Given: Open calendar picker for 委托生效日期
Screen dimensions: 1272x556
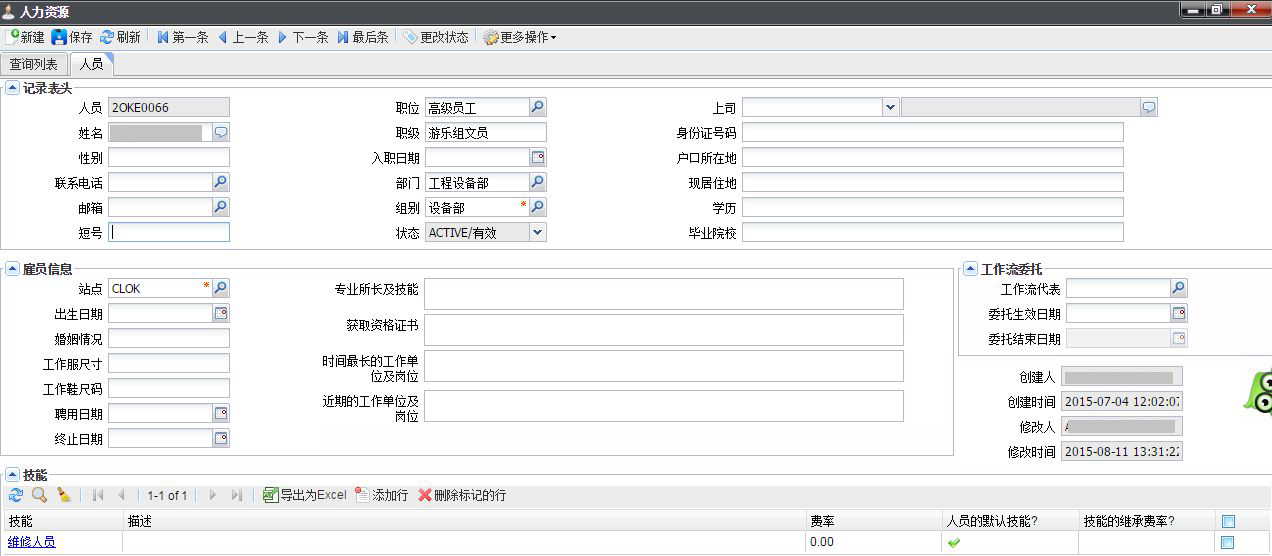Looking at the screenshot, I should pos(1179,313).
